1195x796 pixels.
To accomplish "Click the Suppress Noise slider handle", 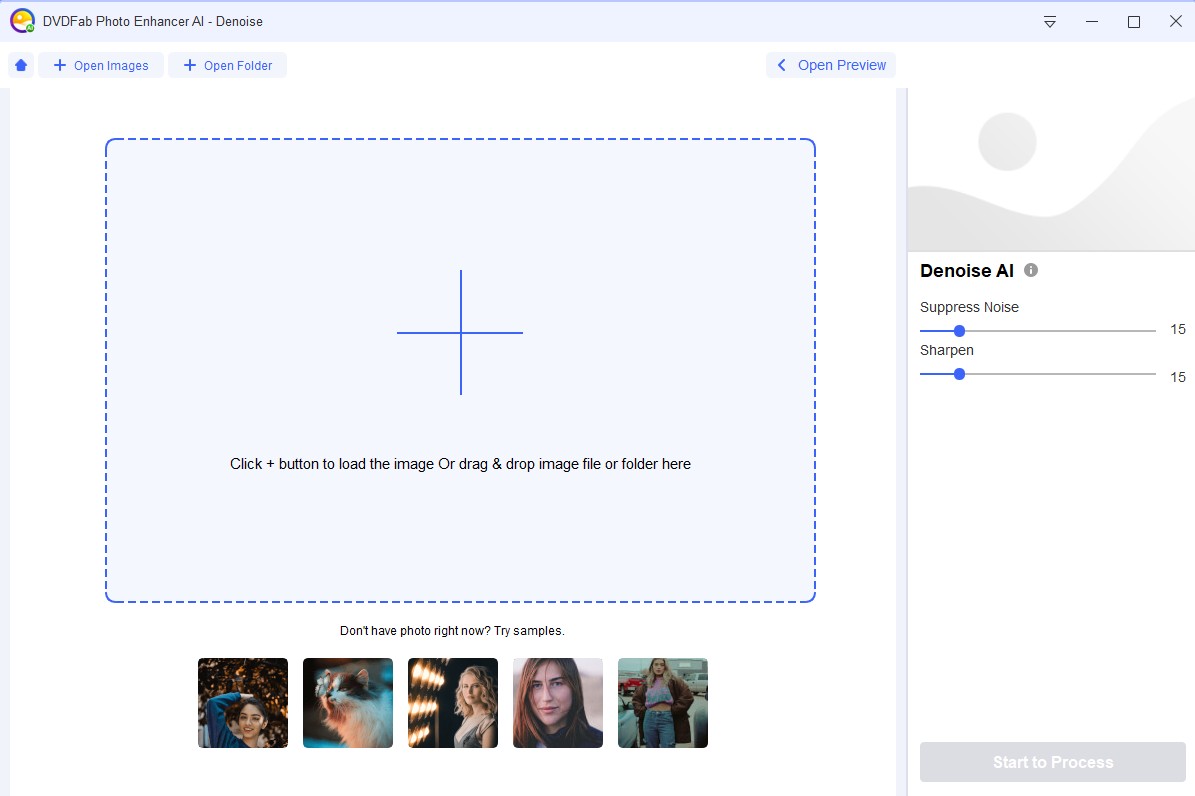I will (960, 331).
